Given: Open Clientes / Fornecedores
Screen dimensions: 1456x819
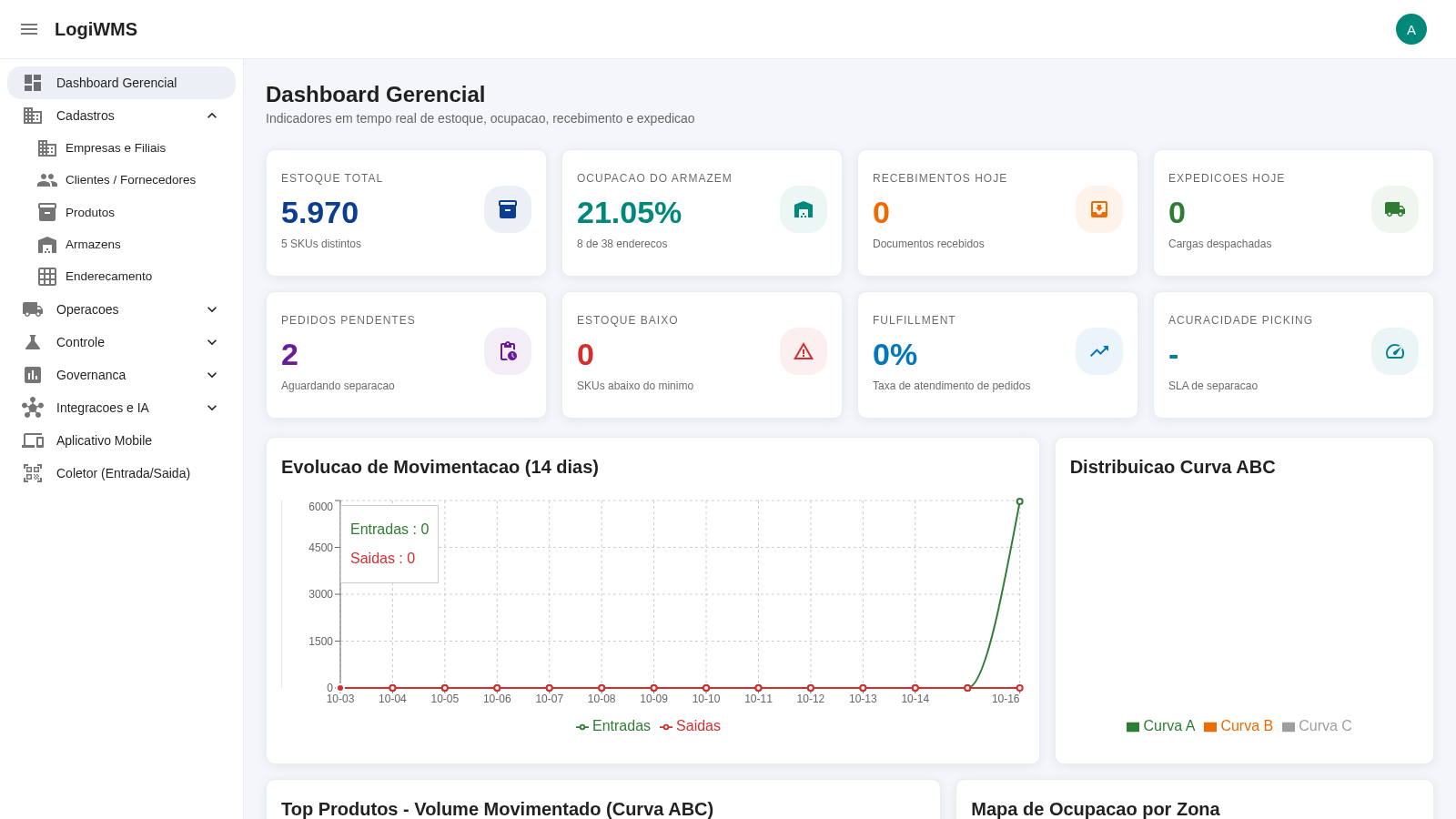Looking at the screenshot, I should coord(121,180).
